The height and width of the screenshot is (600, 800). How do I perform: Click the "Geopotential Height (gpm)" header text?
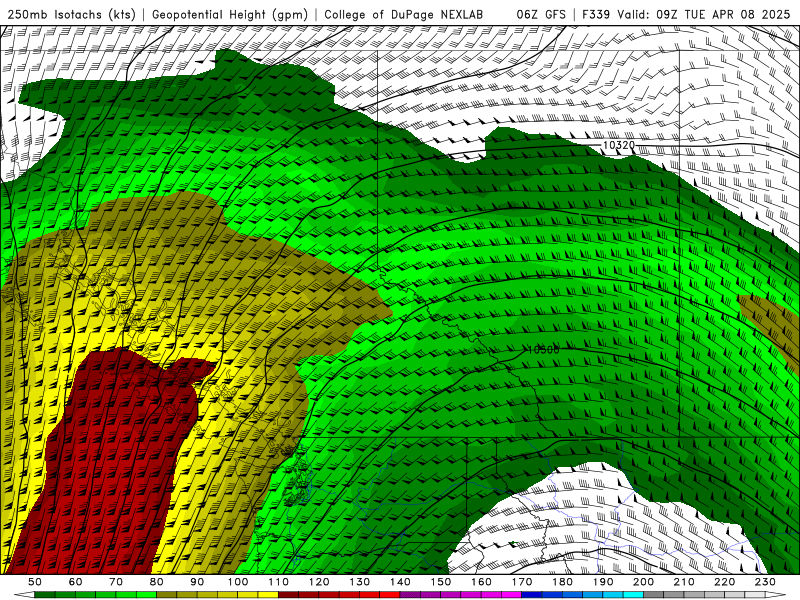[x=230, y=15]
